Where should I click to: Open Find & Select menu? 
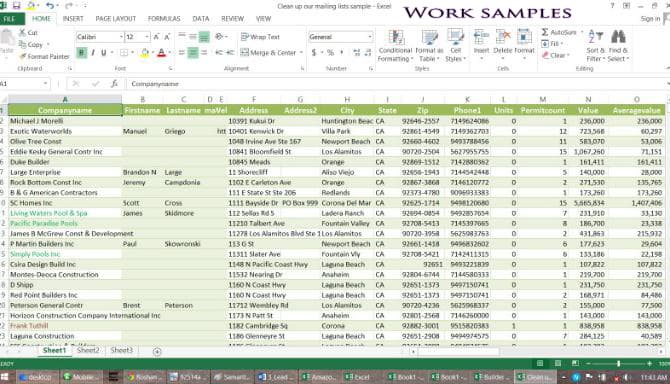(618, 46)
